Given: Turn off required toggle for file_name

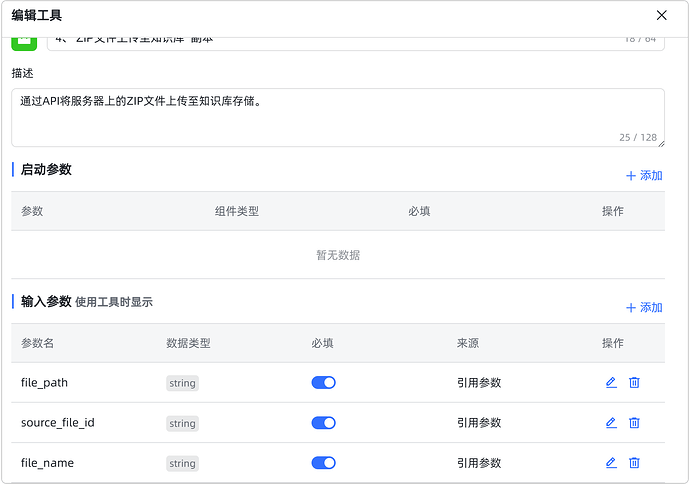Looking at the screenshot, I should (x=323, y=463).
